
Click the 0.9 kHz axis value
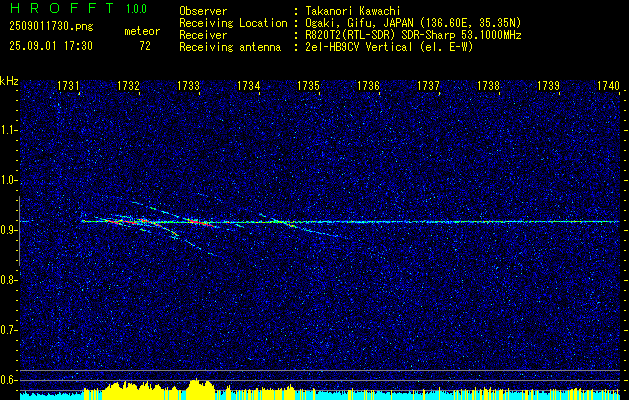(7, 230)
